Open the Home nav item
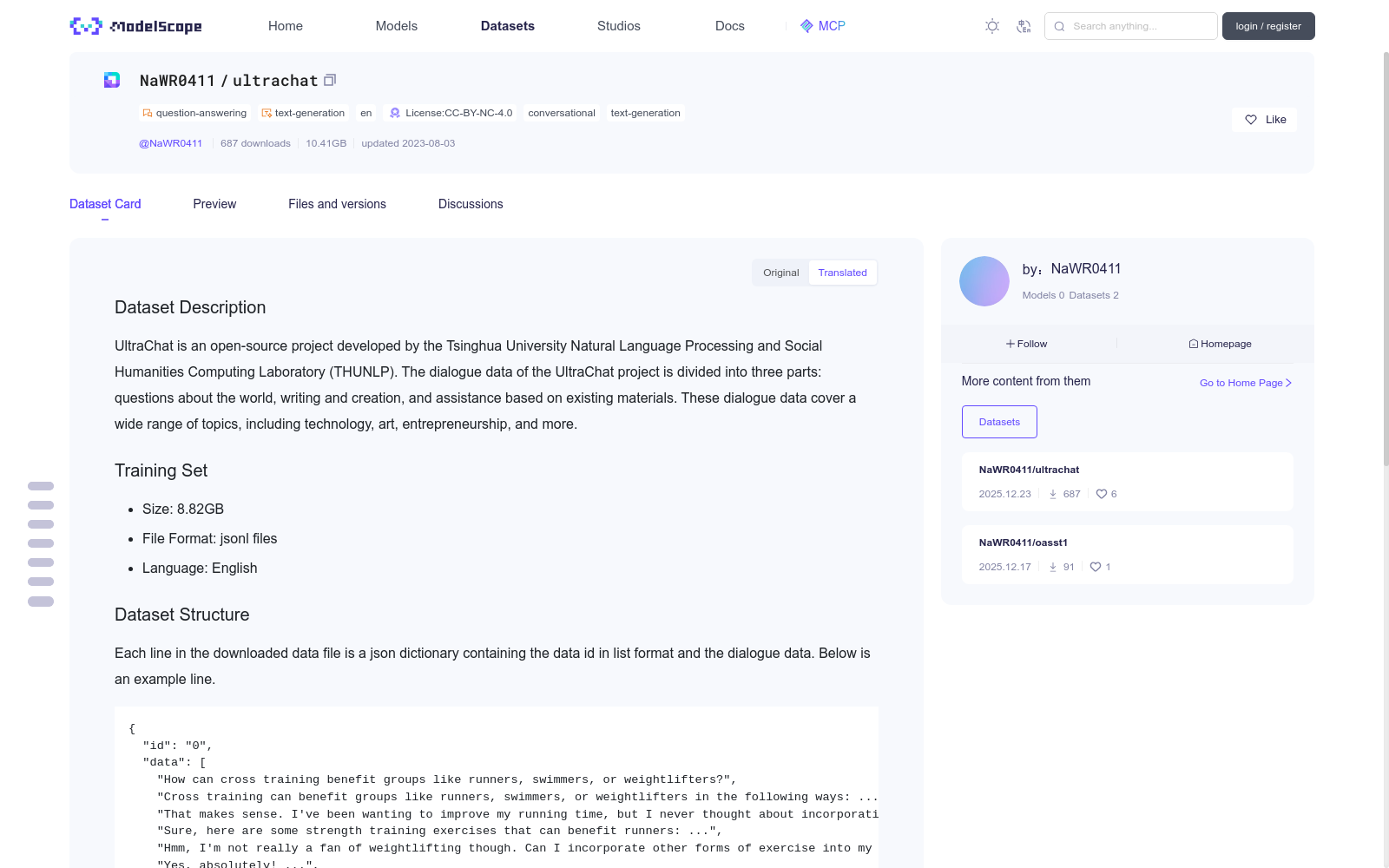Viewport: 1389px width, 868px height. 286,26
